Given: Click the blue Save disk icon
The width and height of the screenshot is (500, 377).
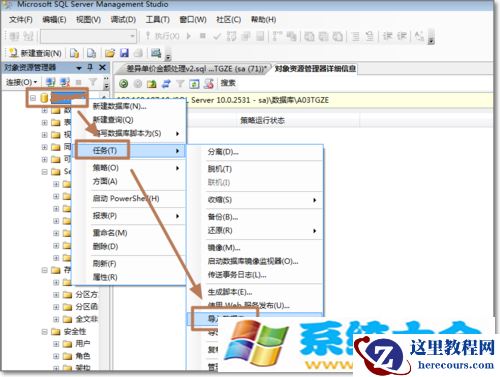Looking at the screenshot, I should tap(124, 53).
